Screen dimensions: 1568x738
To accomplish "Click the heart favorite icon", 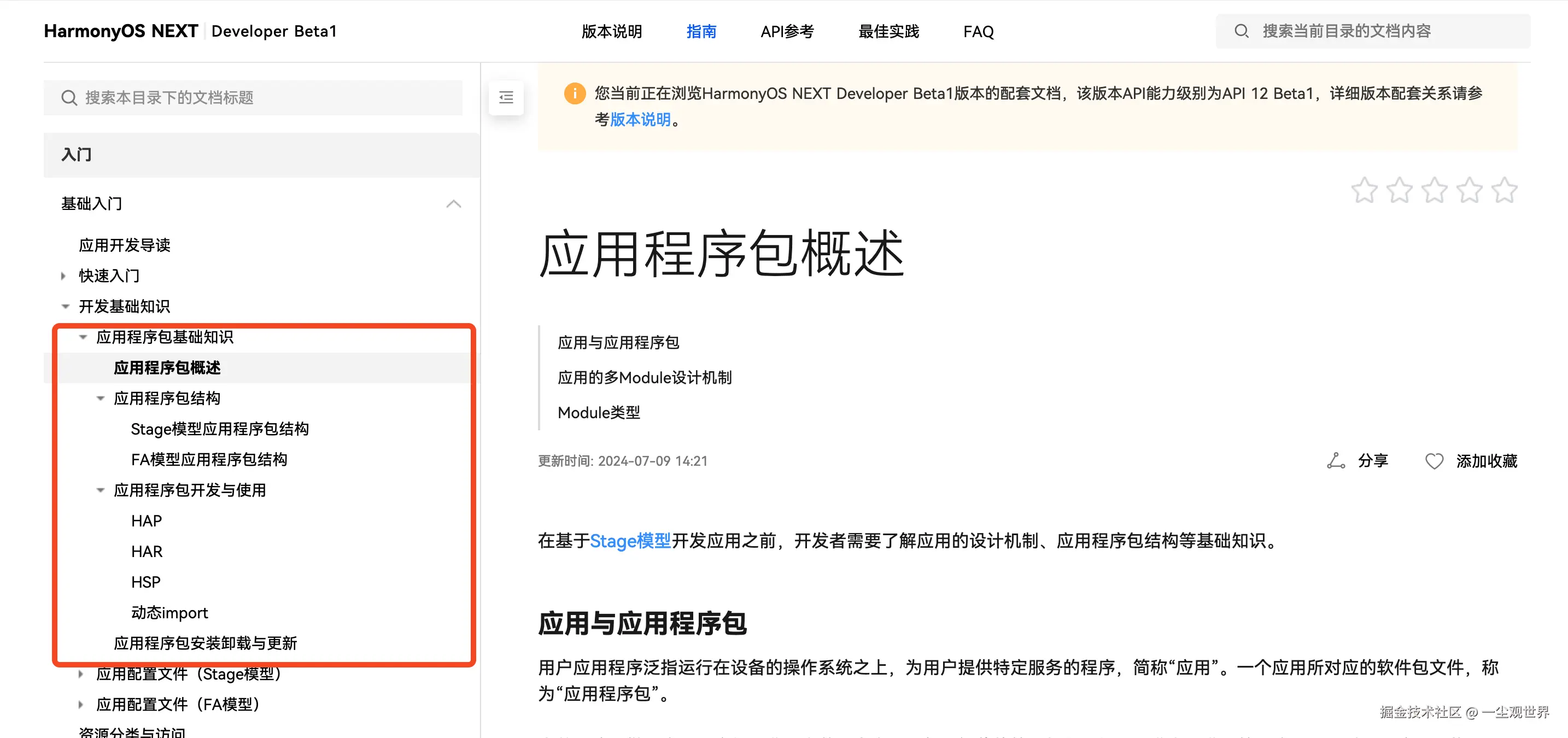I will click(x=1434, y=461).
